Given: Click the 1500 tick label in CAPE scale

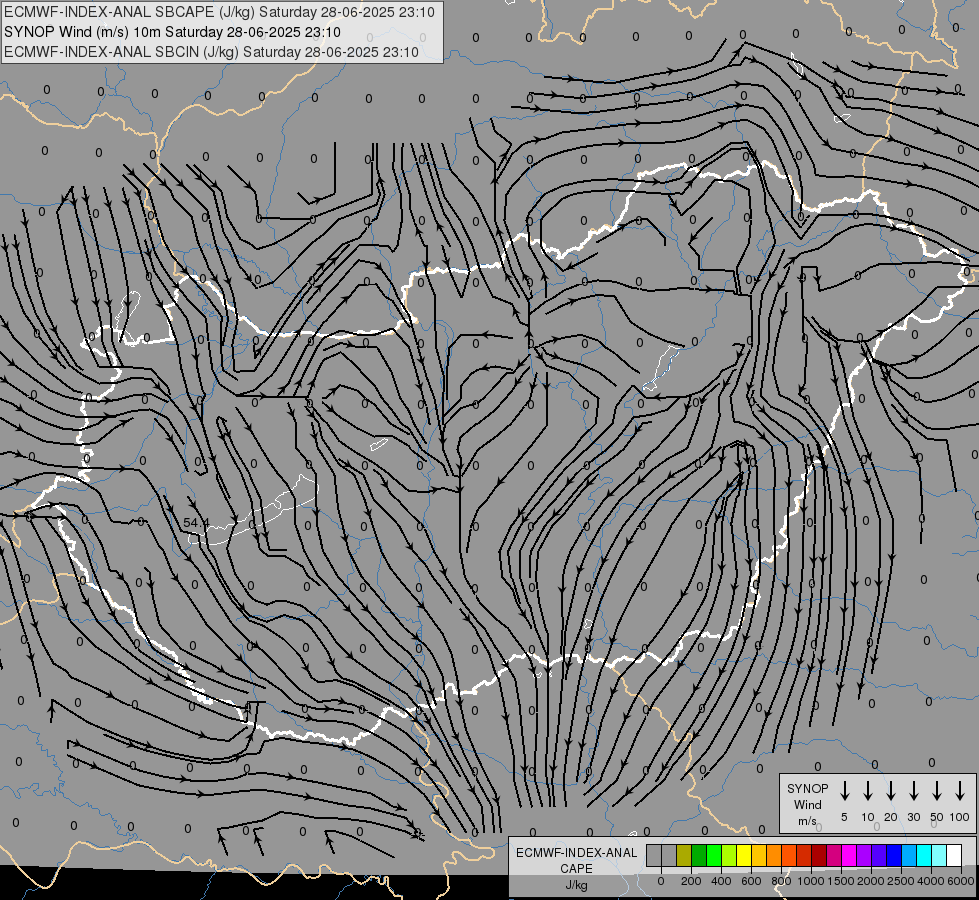Looking at the screenshot, I should [x=841, y=881].
